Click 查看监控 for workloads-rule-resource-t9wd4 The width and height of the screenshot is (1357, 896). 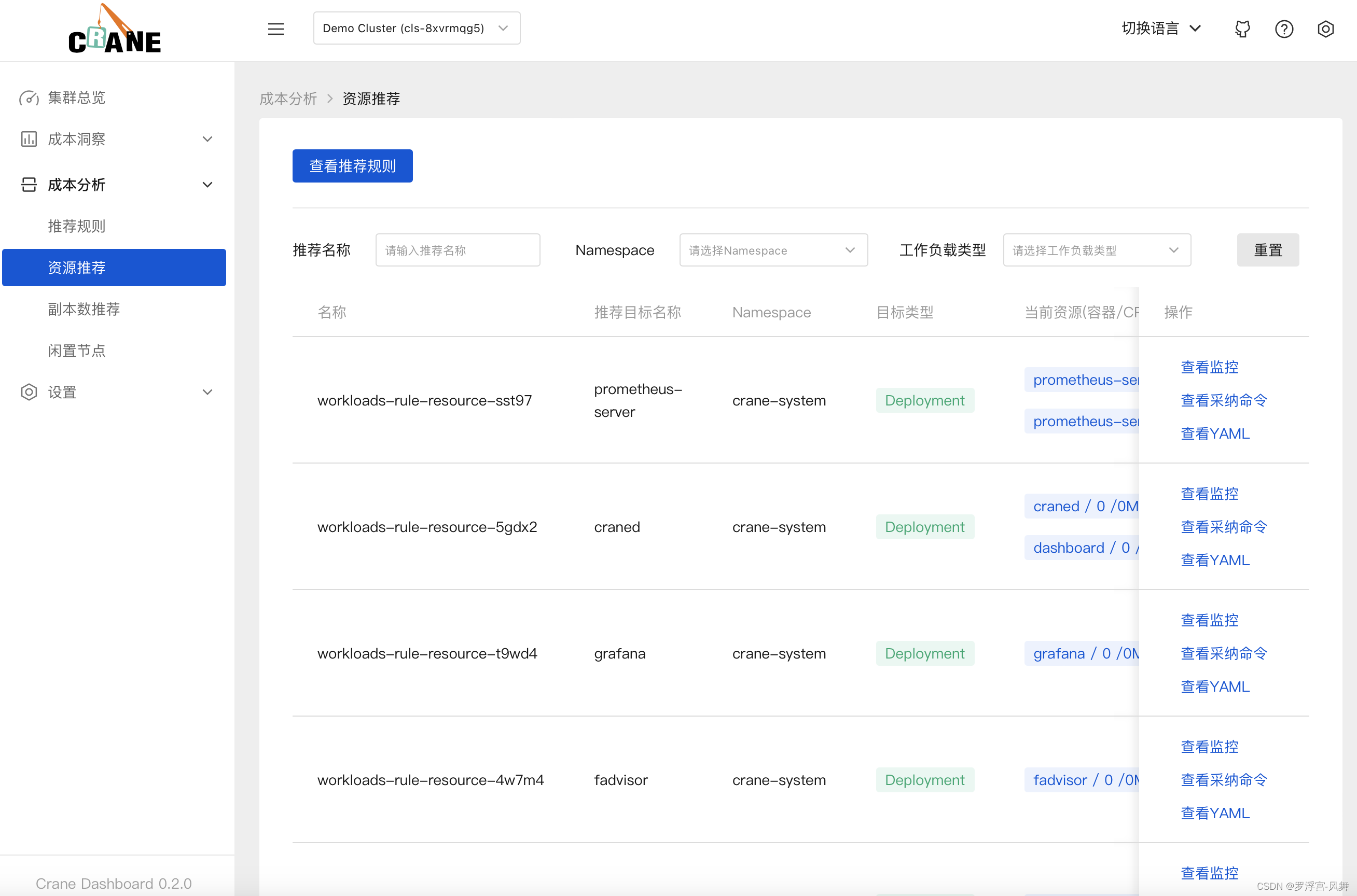[1210, 620]
